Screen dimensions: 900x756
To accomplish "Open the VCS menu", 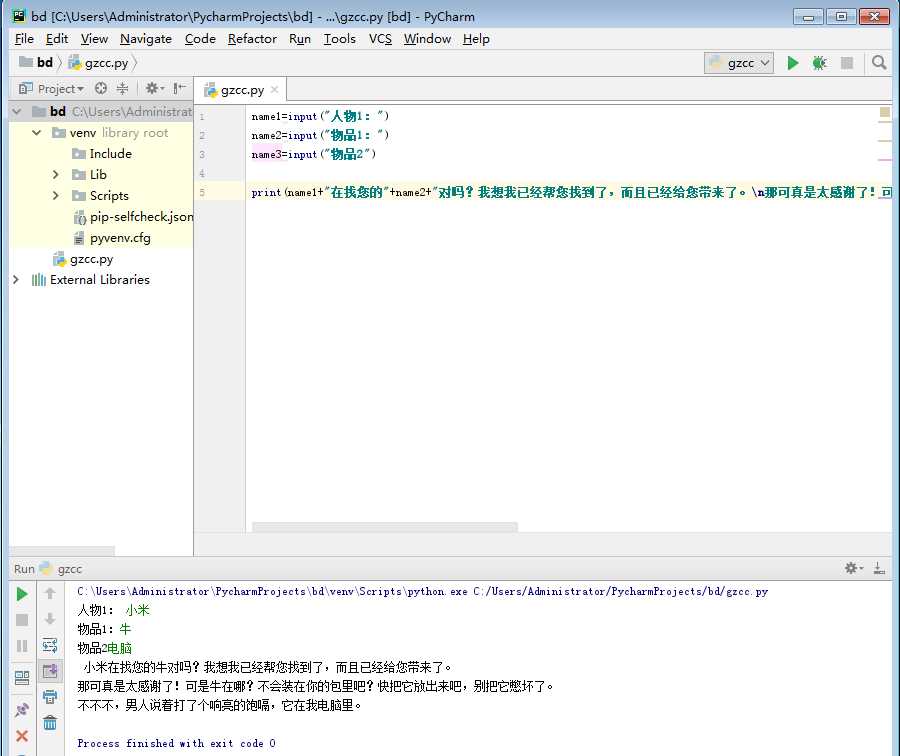I will pos(380,39).
